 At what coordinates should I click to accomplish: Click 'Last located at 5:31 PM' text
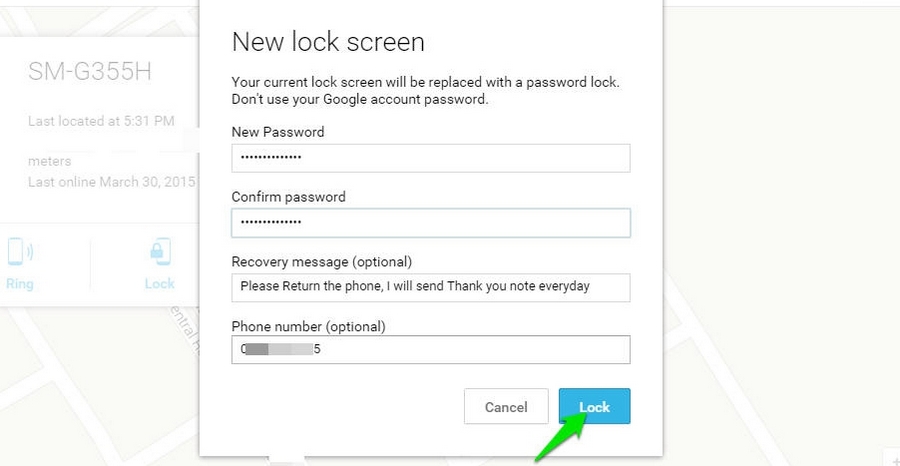[x=101, y=121]
